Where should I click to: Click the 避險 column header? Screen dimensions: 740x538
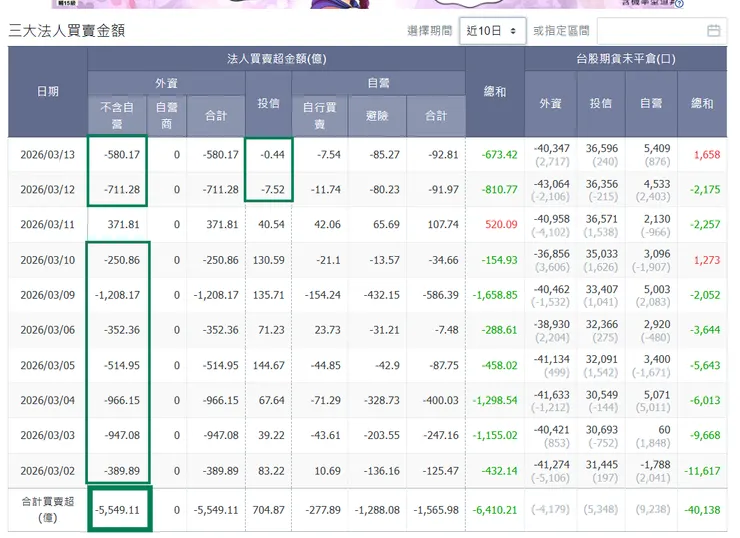[377, 116]
